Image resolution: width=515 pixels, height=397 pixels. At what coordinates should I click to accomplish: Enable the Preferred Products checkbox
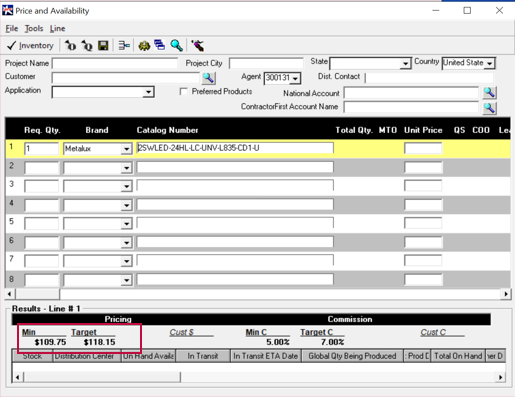coord(183,91)
